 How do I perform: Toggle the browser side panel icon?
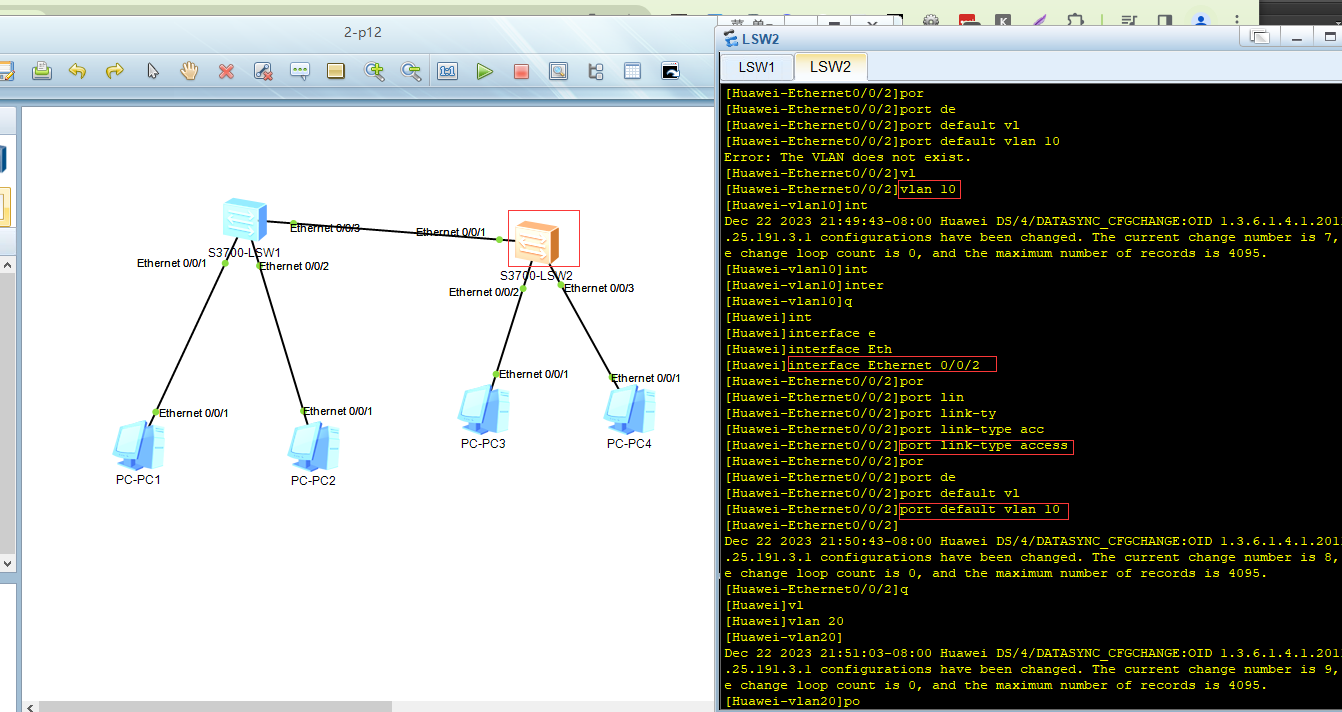(x=1164, y=20)
